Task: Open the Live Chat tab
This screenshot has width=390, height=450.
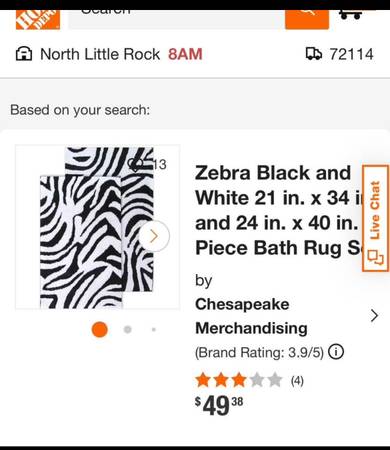Action: 375,218
